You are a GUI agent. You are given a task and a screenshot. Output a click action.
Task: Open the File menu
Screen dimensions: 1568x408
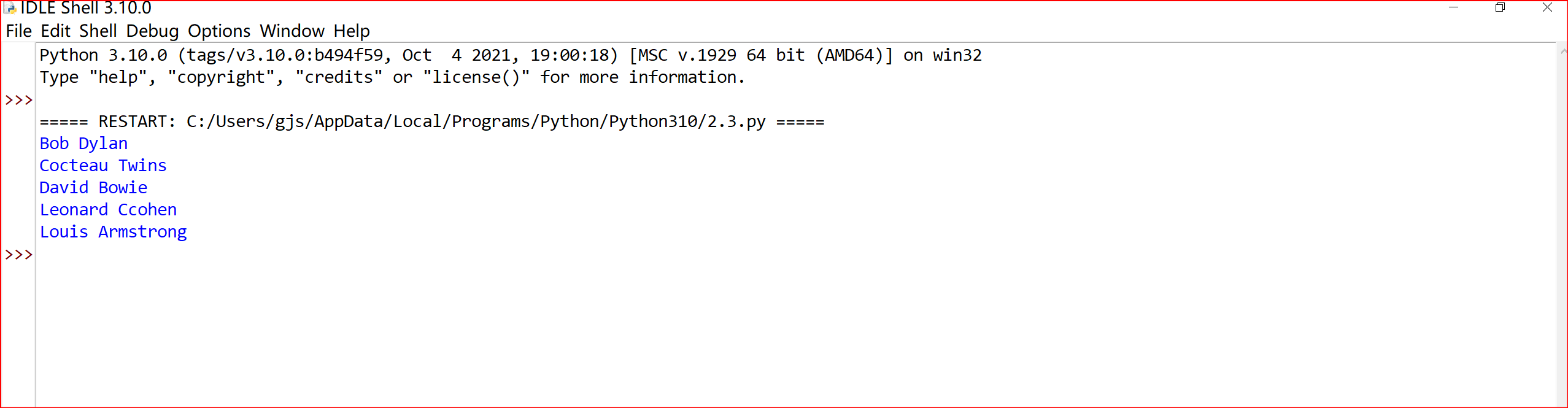pos(19,31)
